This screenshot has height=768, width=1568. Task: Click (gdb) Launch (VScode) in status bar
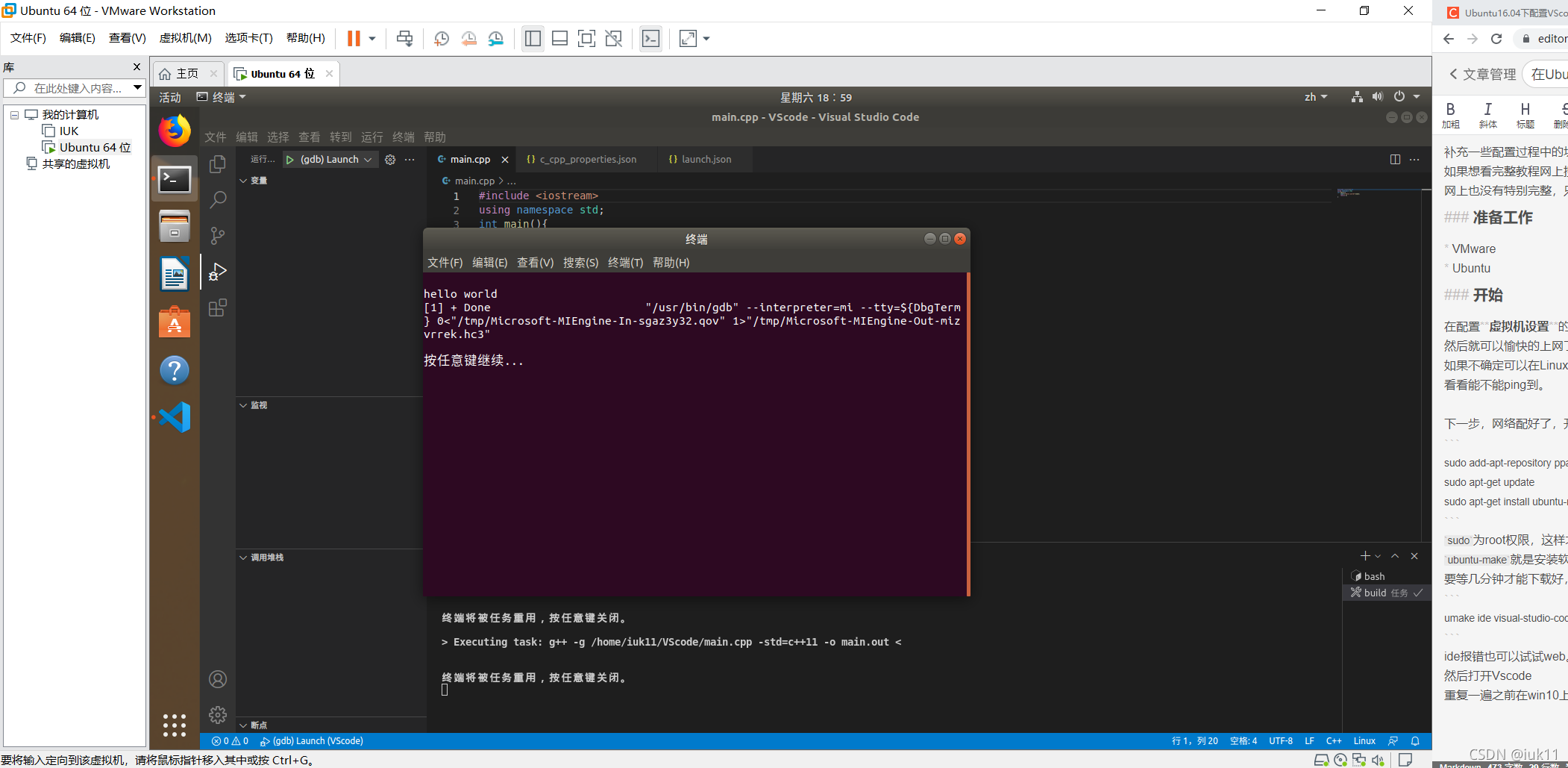click(x=312, y=741)
